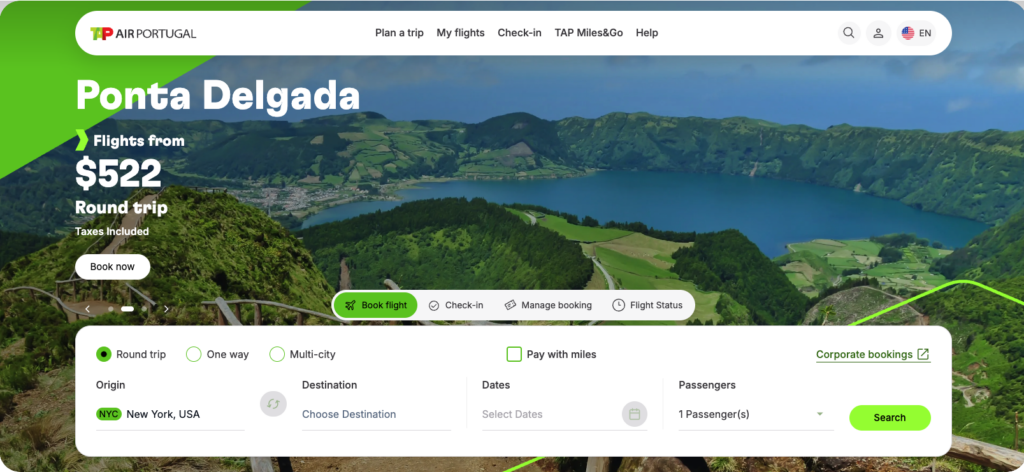This screenshot has width=1024, height=472.
Task: Click the Book now button
Action: 112,267
